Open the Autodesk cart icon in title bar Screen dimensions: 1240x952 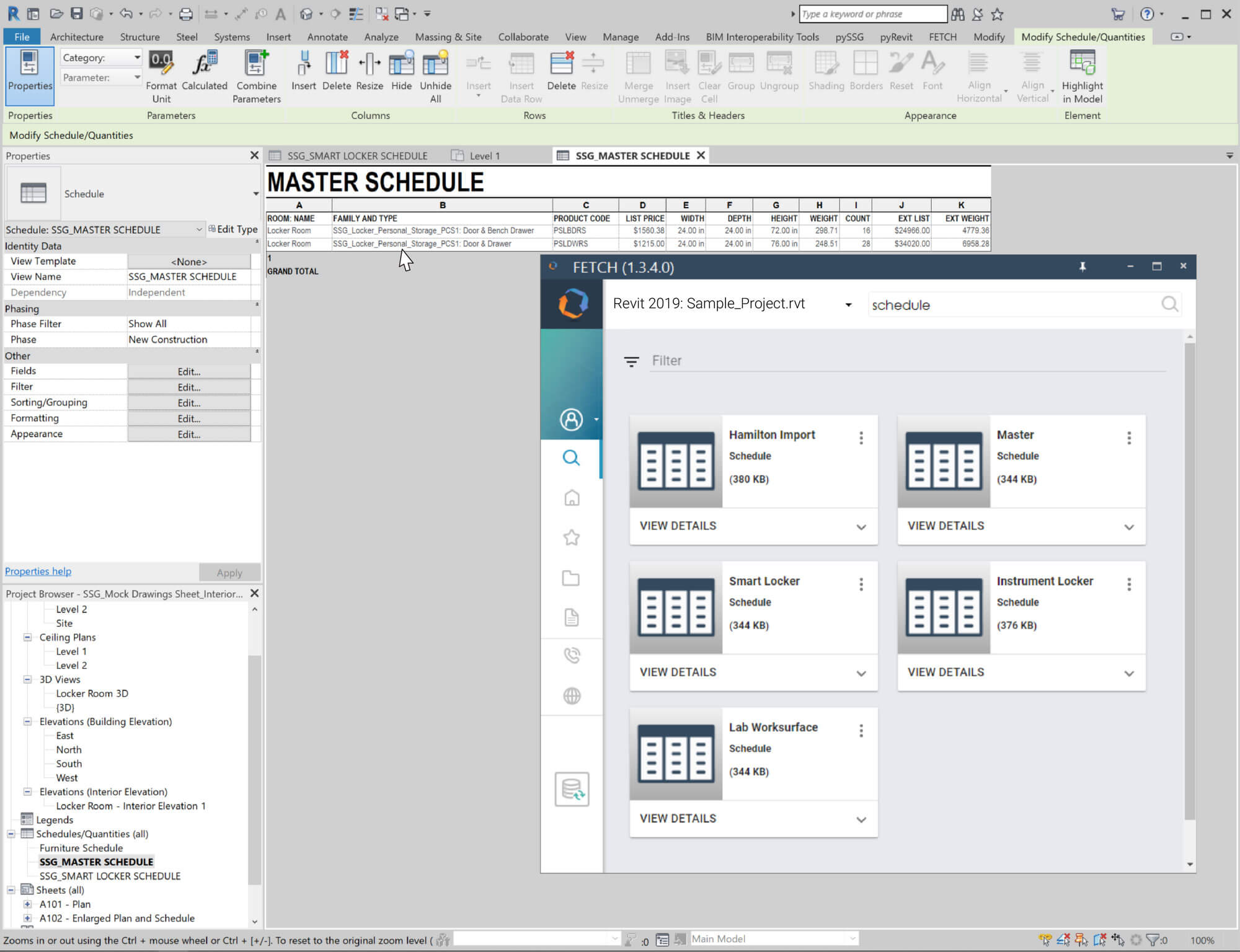1117,14
